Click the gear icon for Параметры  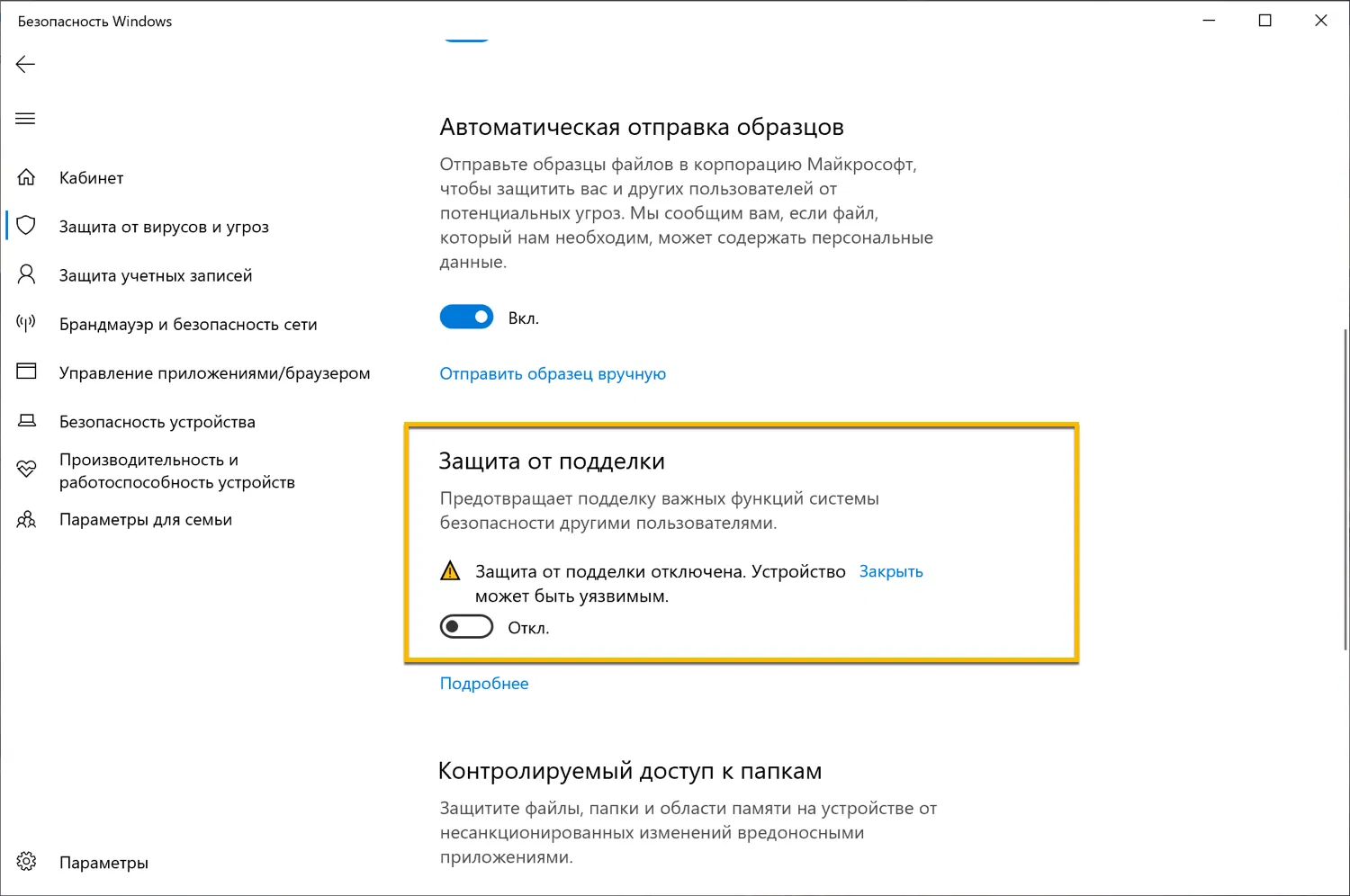(26, 862)
